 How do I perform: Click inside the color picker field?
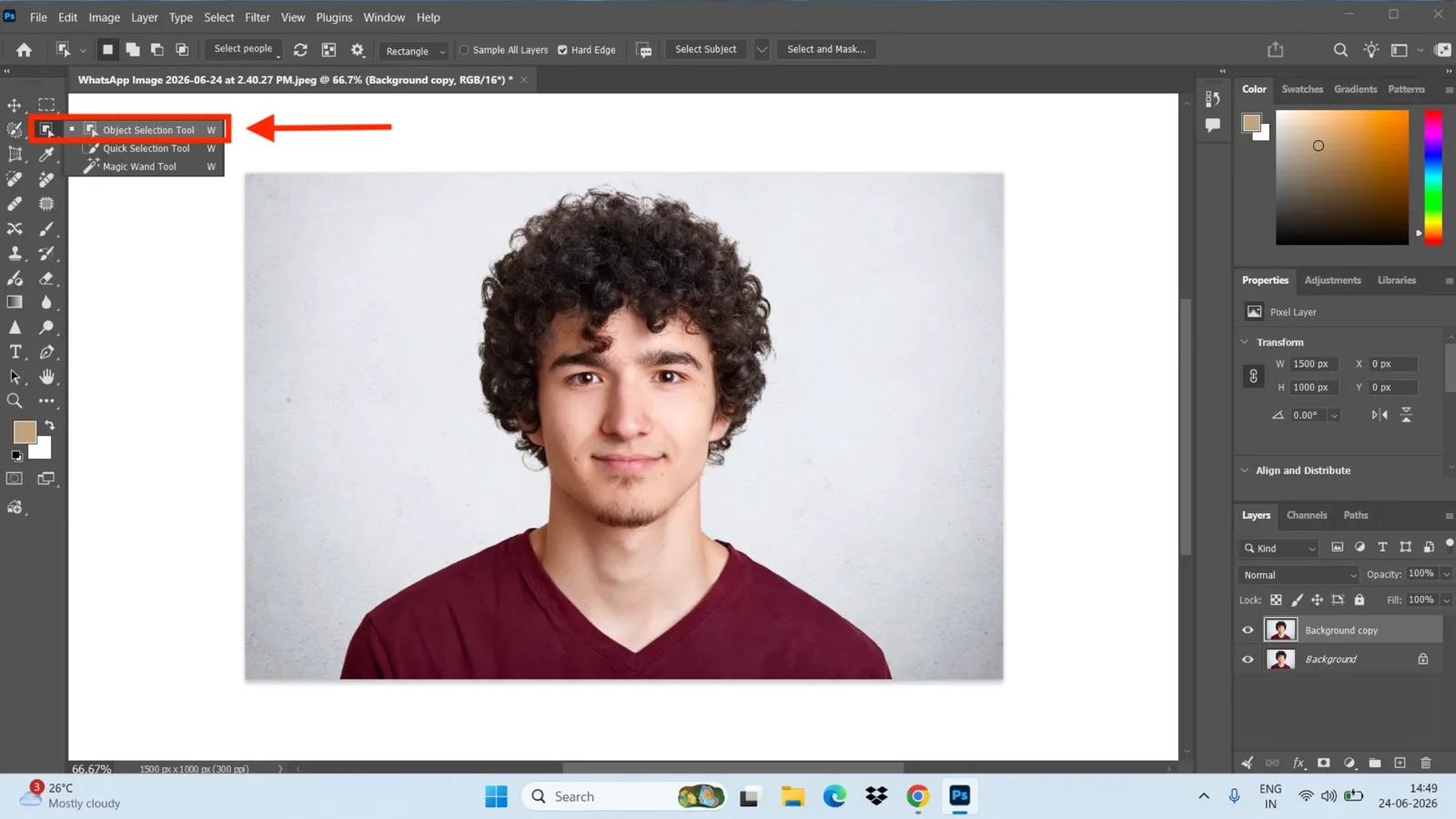point(1342,177)
